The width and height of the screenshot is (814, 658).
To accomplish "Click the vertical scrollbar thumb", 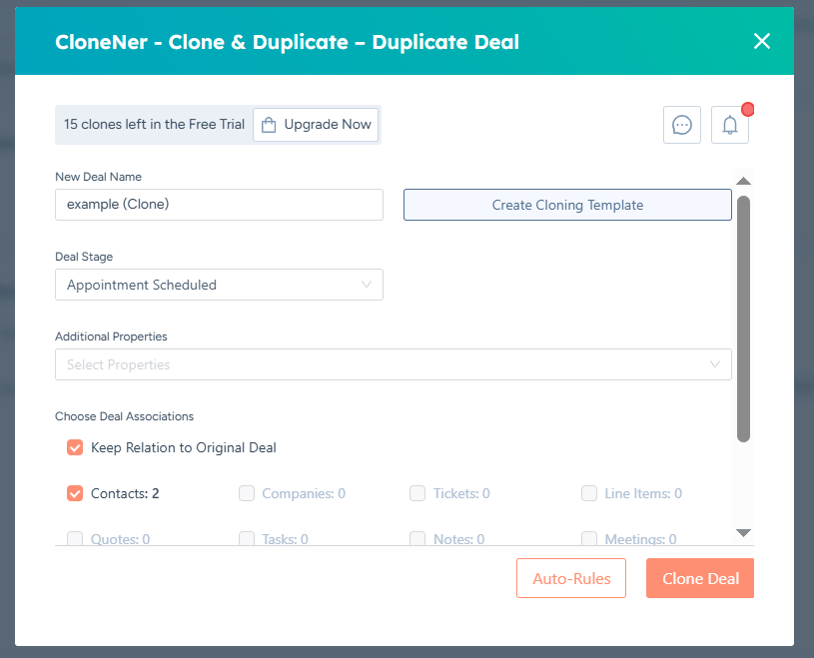I will (743, 319).
